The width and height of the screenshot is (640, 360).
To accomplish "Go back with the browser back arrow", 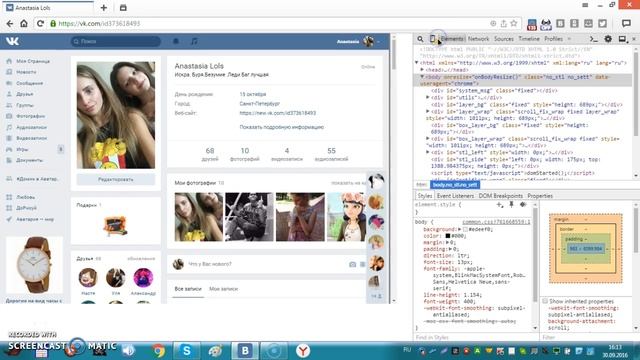I will coord(10,24).
